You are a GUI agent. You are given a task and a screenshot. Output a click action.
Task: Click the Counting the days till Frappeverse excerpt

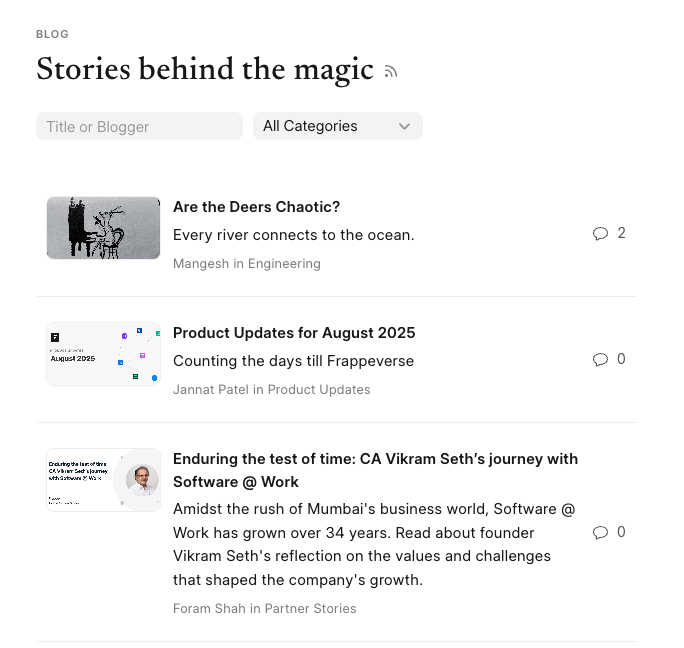click(x=293, y=361)
